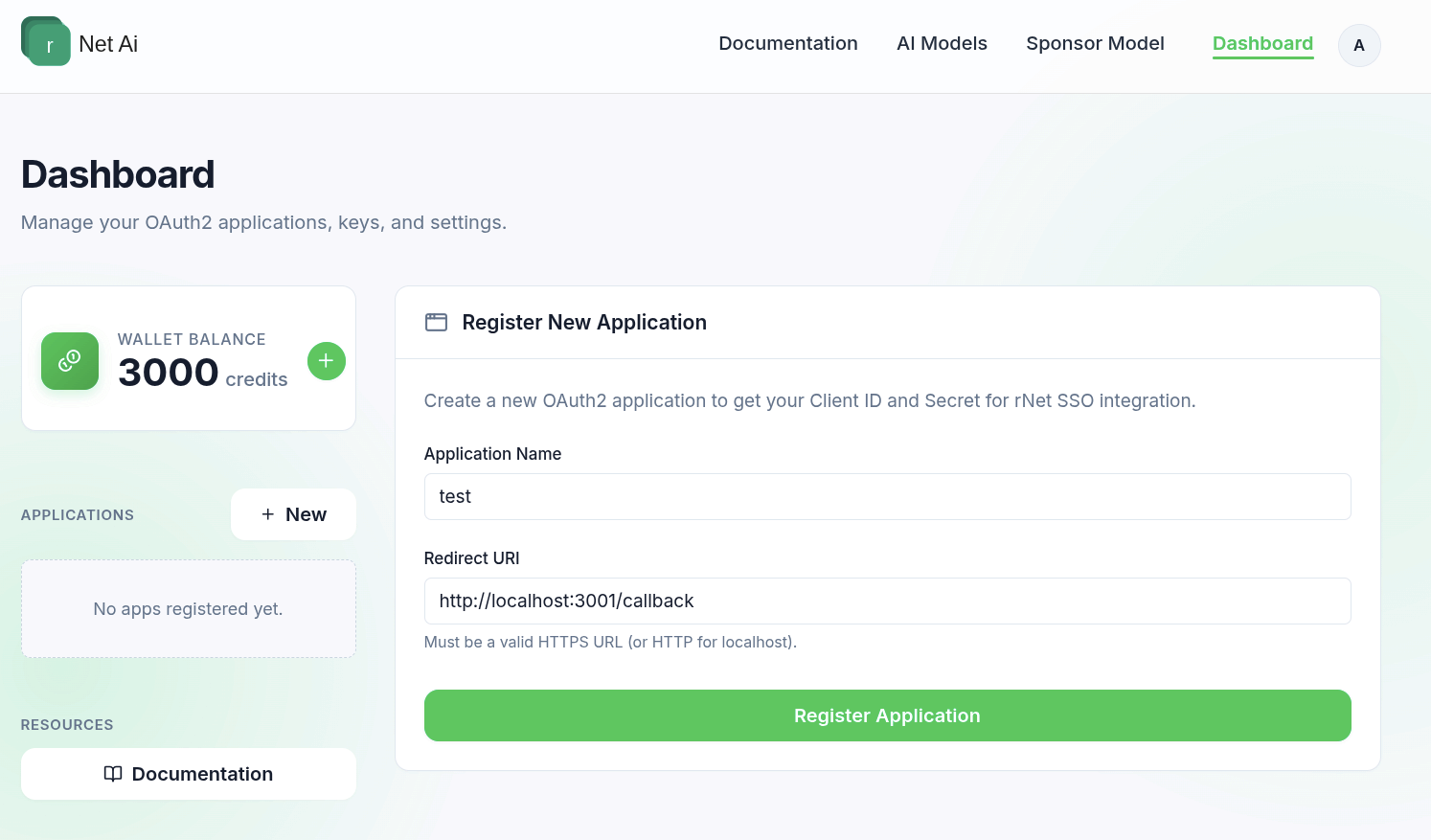
Task: Click the "Manage your OAuth2 applications" subtitle
Action: (x=263, y=222)
